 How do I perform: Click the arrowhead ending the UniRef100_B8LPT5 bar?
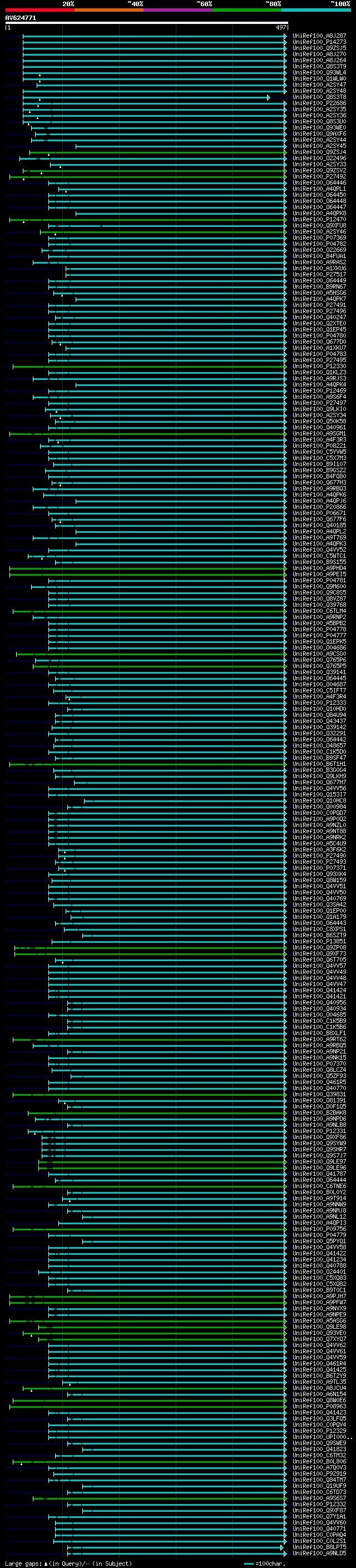[282, 1547]
